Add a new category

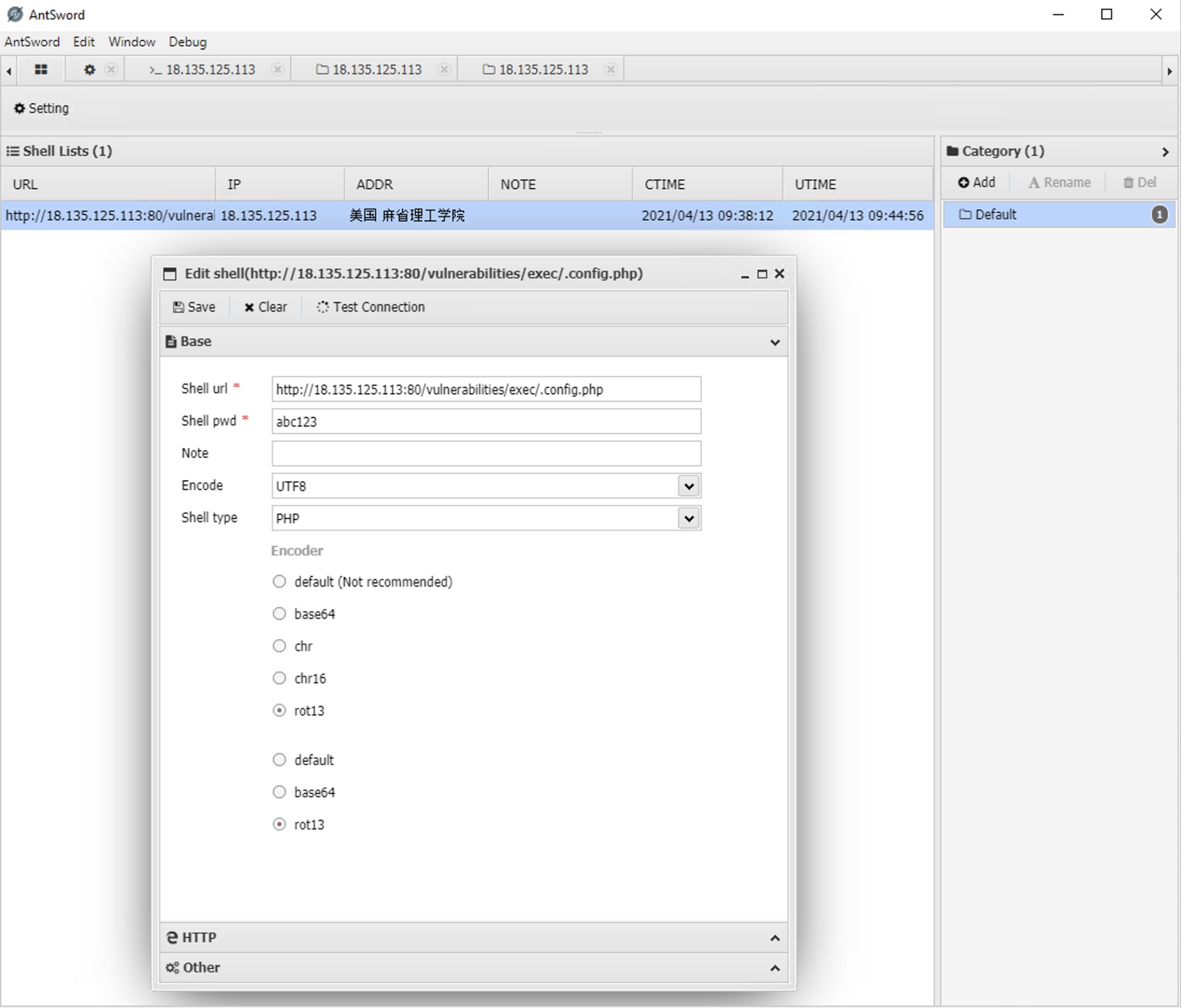pos(977,182)
